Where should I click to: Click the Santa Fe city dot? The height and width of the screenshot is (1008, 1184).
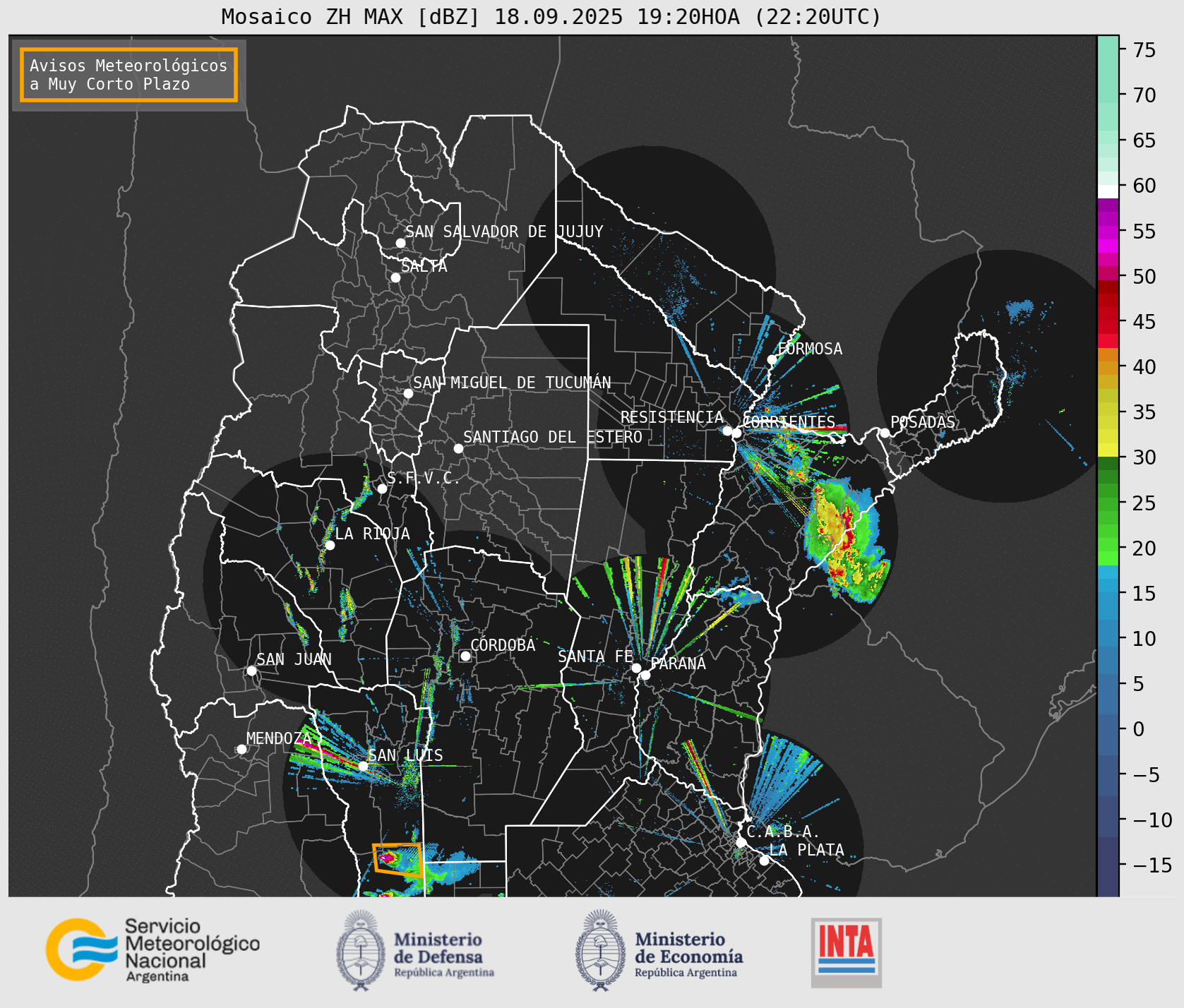click(636, 668)
